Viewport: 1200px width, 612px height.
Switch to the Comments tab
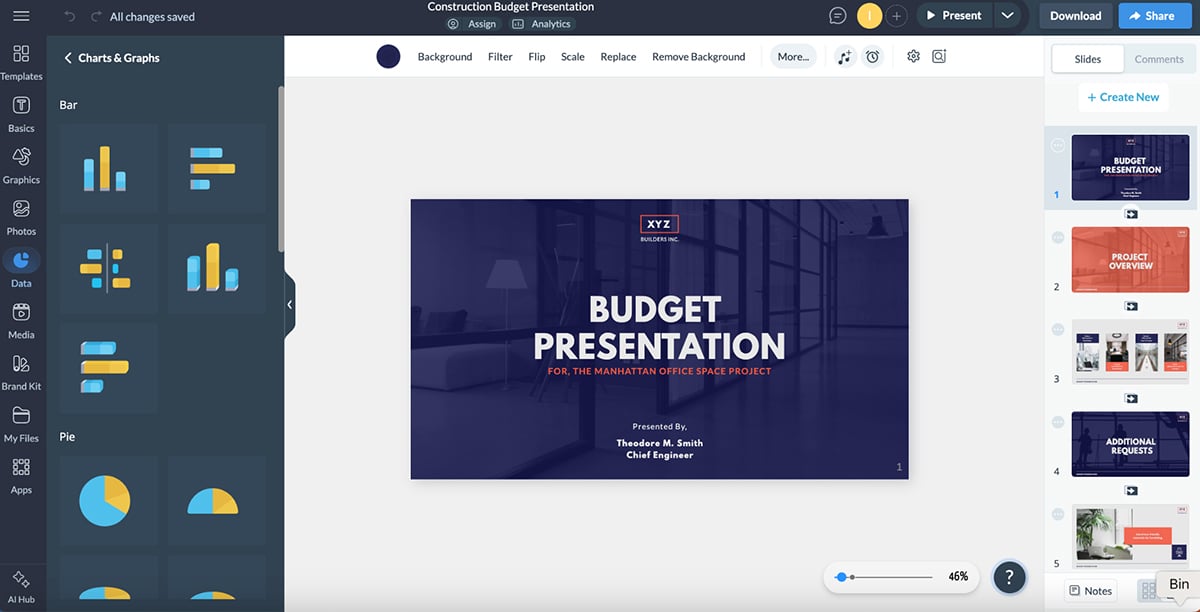(1159, 59)
